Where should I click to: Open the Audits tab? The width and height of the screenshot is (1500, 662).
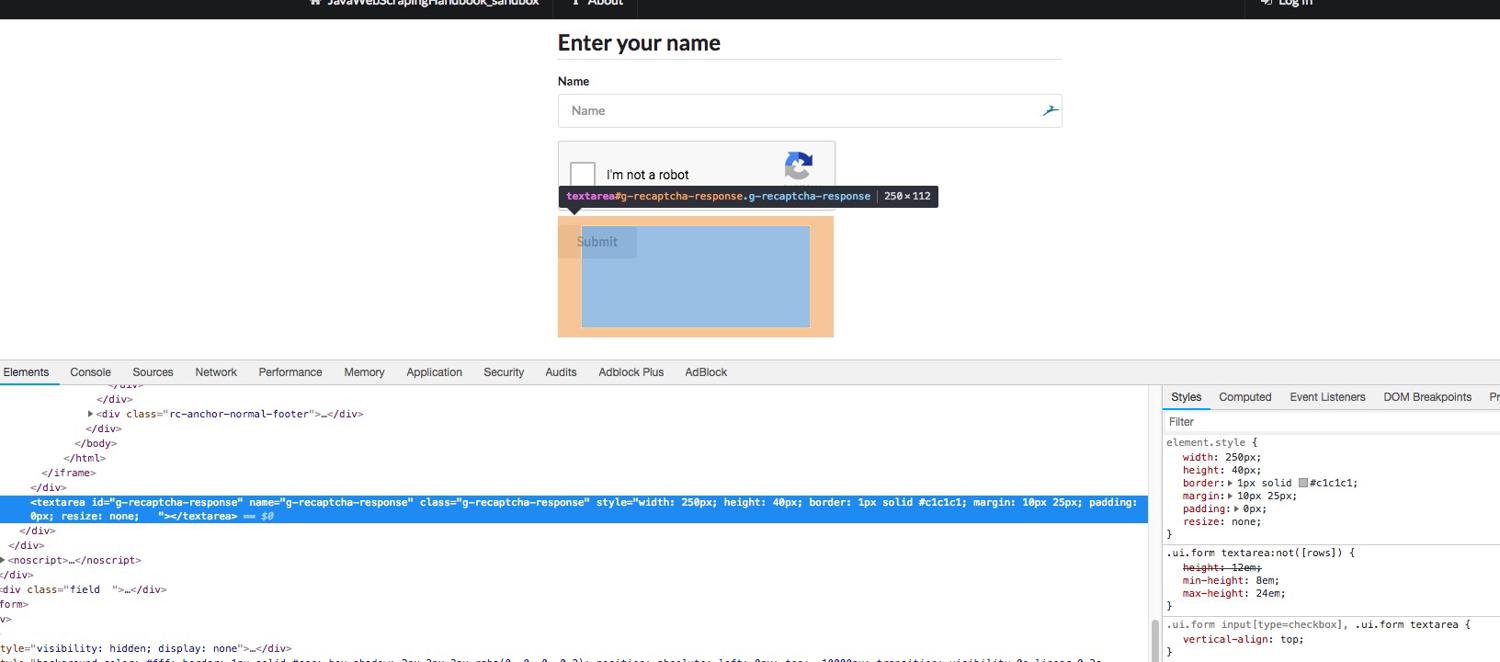(561, 372)
